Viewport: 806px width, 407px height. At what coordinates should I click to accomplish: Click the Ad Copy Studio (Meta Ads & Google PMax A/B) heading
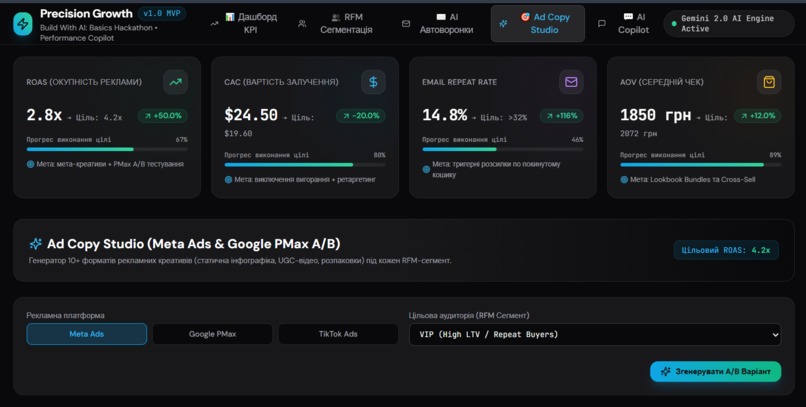pyautogui.click(x=194, y=244)
